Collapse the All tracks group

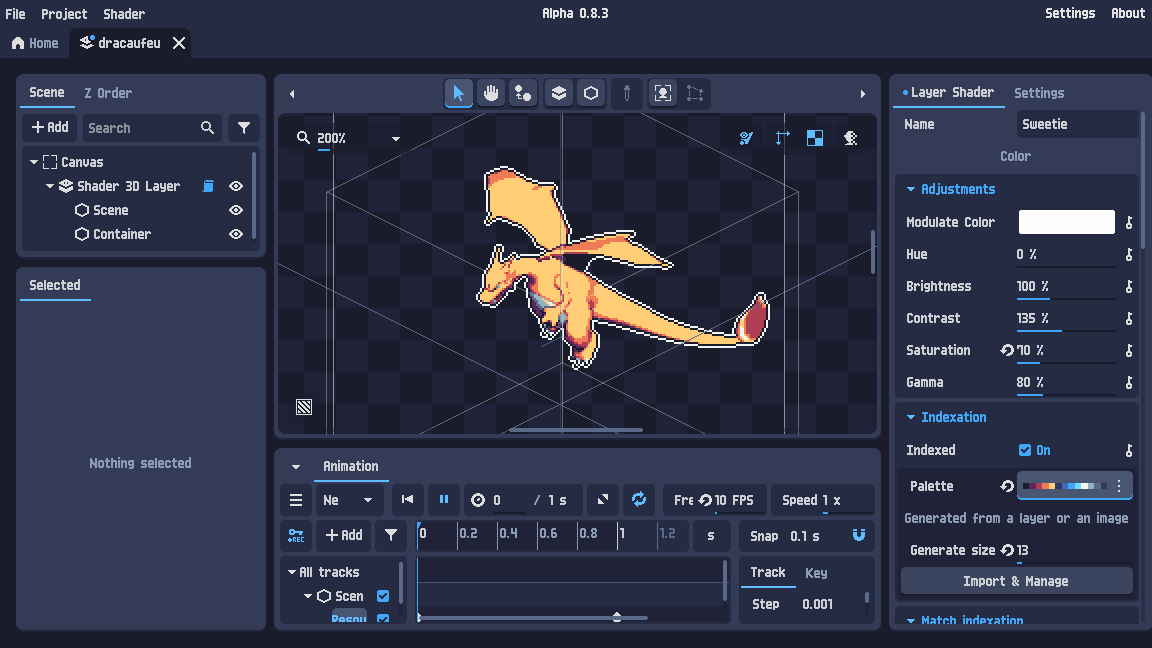(292, 572)
